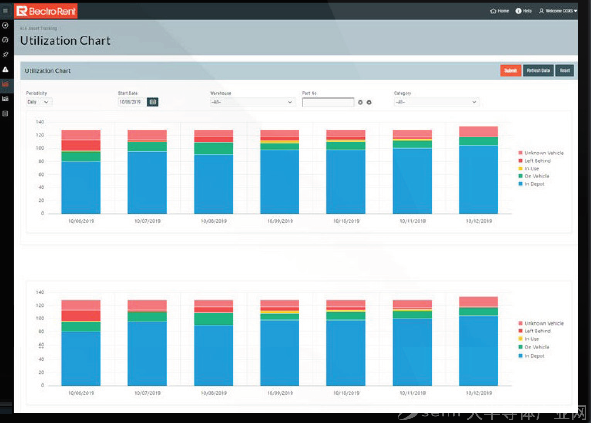Open the calendar picker beside Start Date
This screenshot has height=423, width=591.
(x=153, y=102)
